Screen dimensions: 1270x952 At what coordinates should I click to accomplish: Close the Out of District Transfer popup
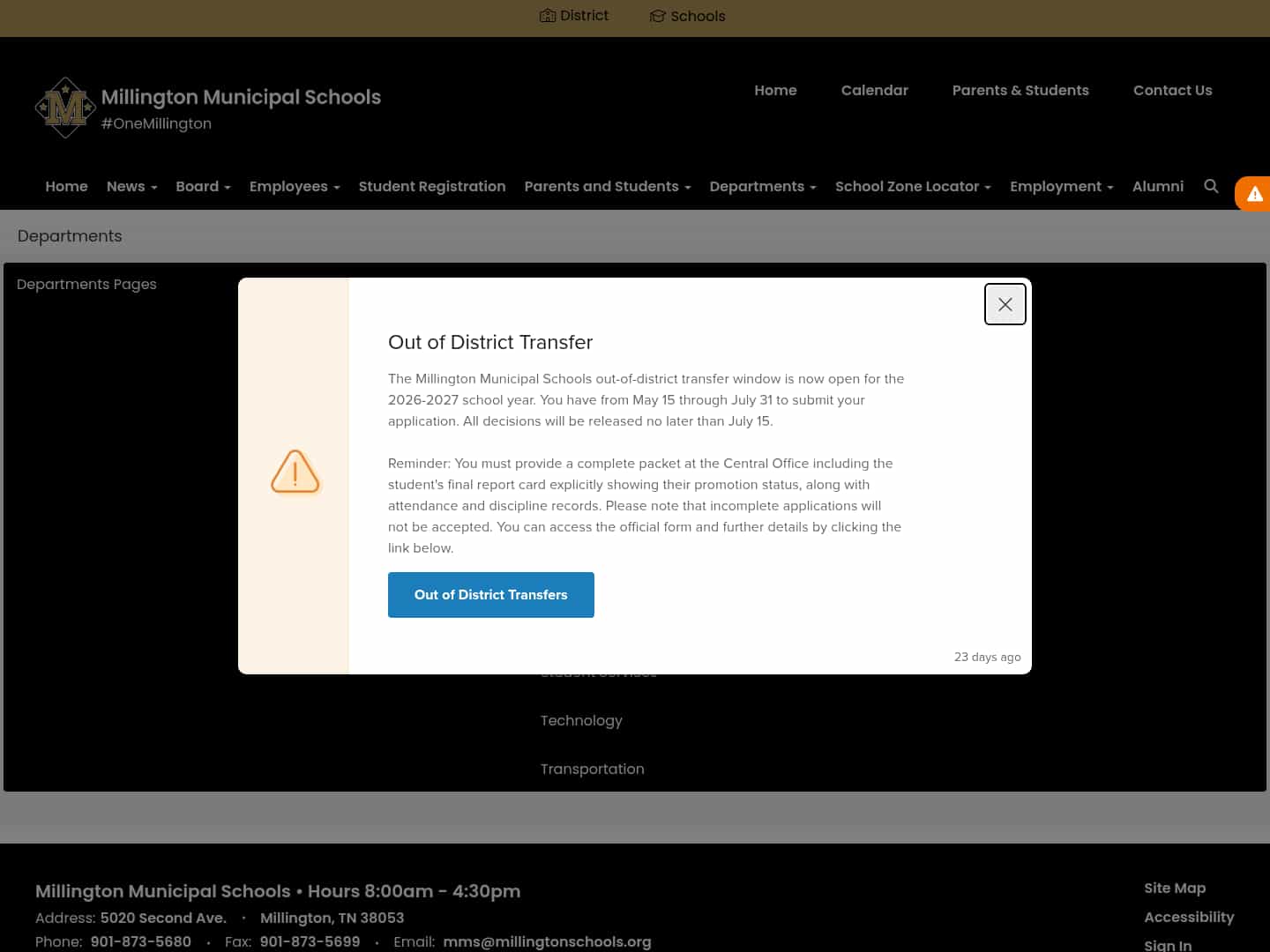pyautogui.click(x=1005, y=304)
